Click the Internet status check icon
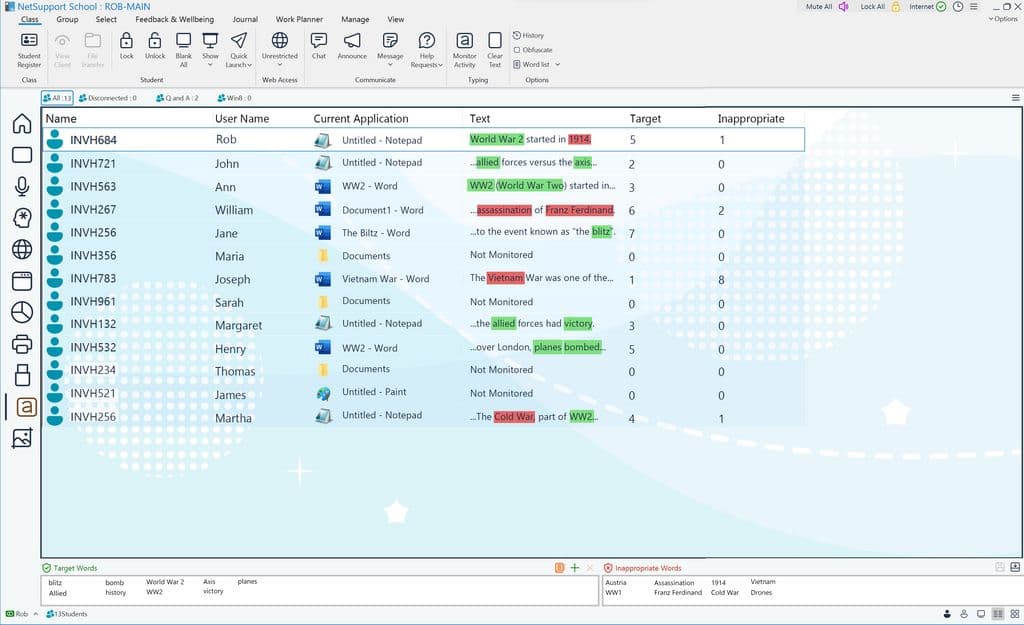 pos(941,7)
